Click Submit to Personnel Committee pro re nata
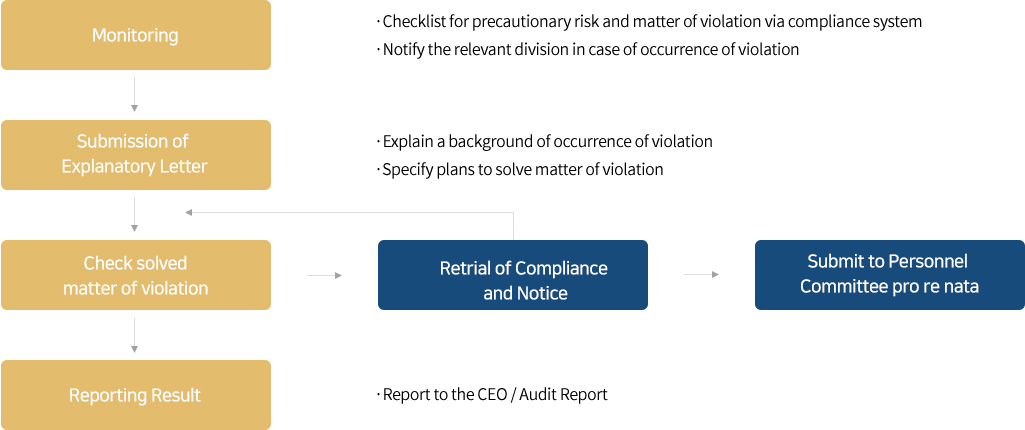This screenshot has width=1025, height=430. (x=890, y=274)
